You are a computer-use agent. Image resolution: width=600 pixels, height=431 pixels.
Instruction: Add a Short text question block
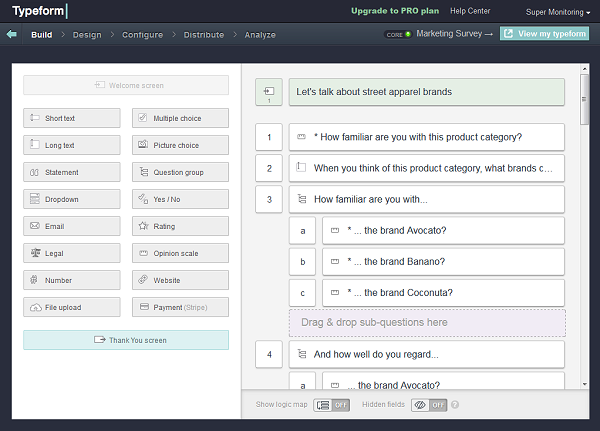tap(72, 118)
